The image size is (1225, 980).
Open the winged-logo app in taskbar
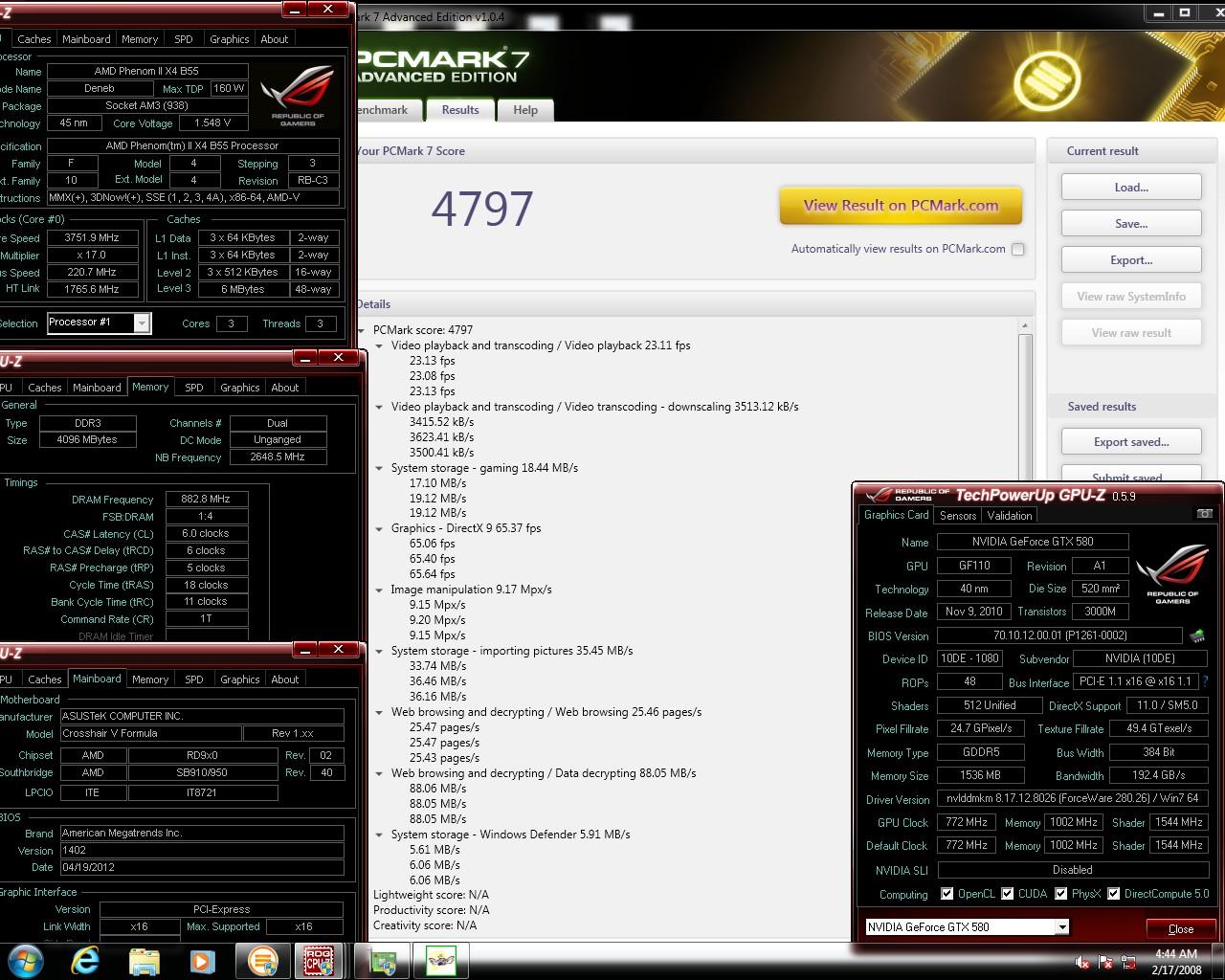tap(440, 961)
